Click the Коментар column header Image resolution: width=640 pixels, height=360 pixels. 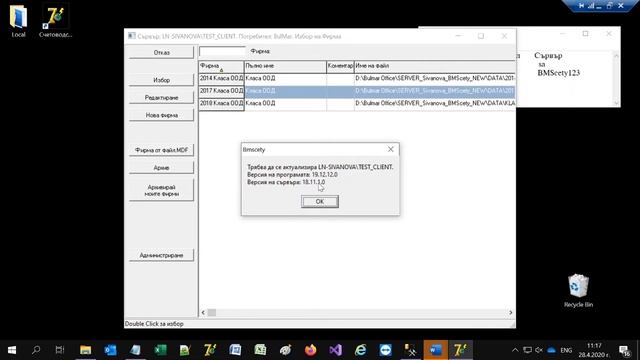pos(340,66)
